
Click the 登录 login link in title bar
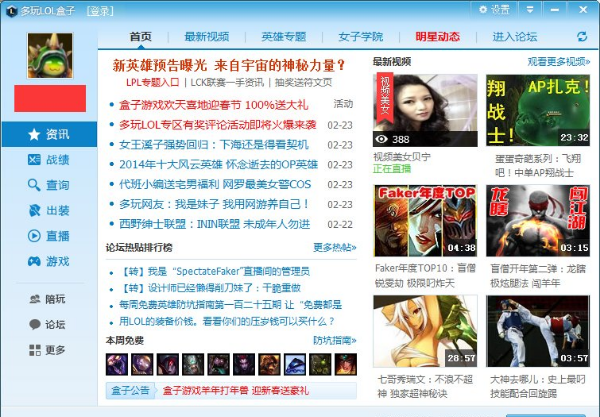click(99, 10)
